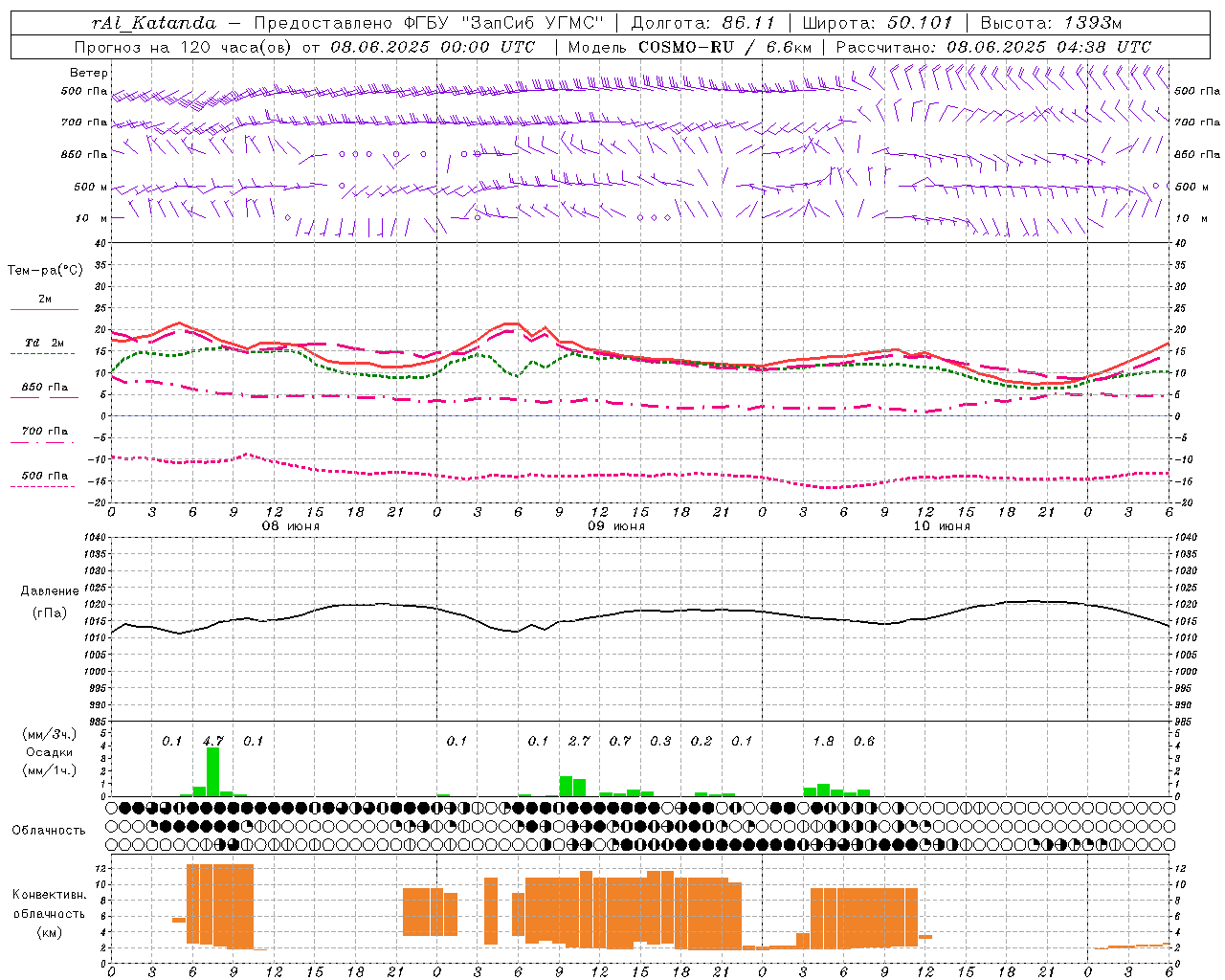This screenshot has width=1225, height=980.
Task: Click the Давление pressure panel label
Action: [50, 591]
